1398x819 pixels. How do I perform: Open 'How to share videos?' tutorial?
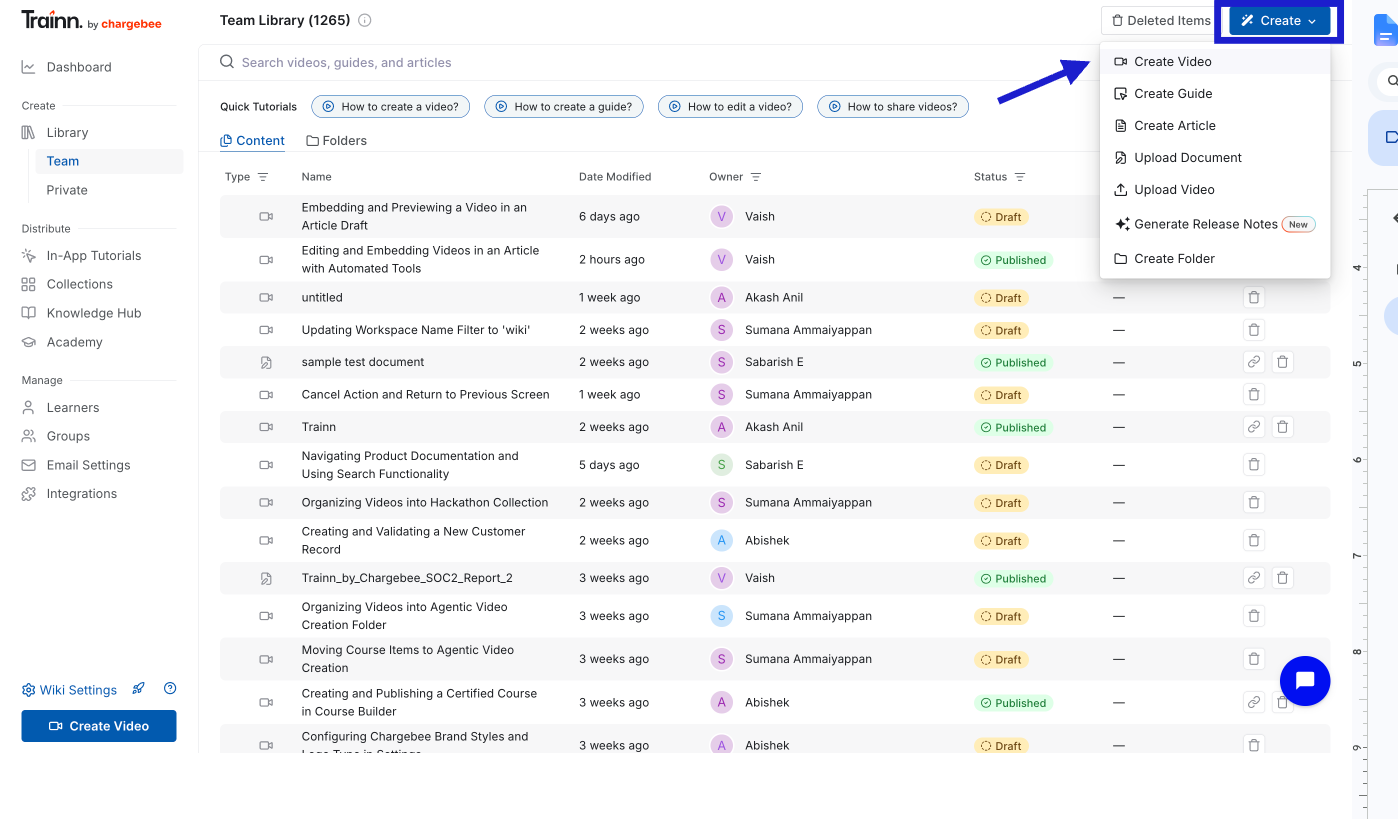click(893, 106)
